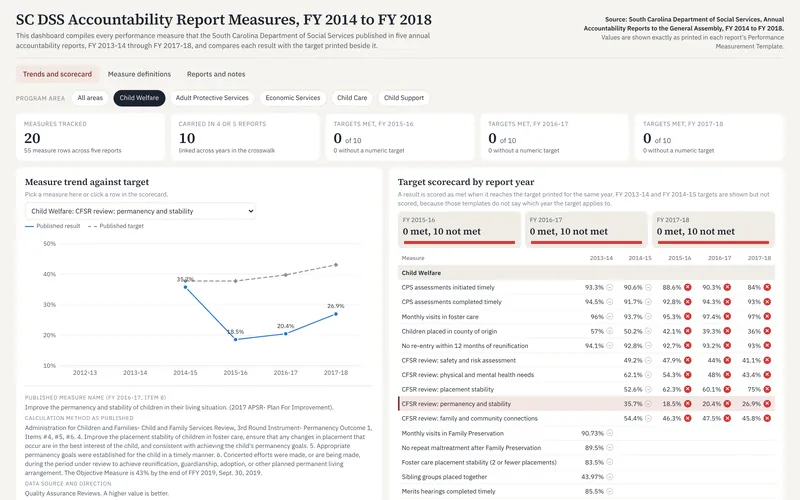Click not-met icon beside 42.1% county of origin

(688, 331)
